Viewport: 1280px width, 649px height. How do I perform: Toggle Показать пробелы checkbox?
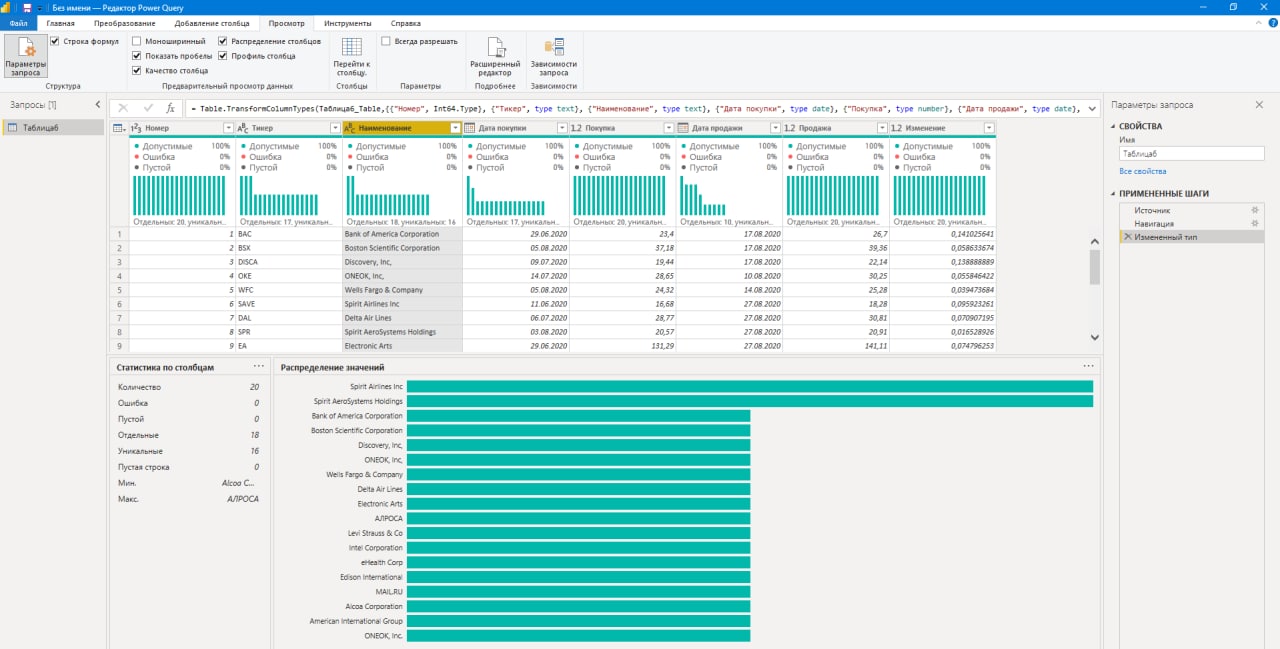coord(137,56)
